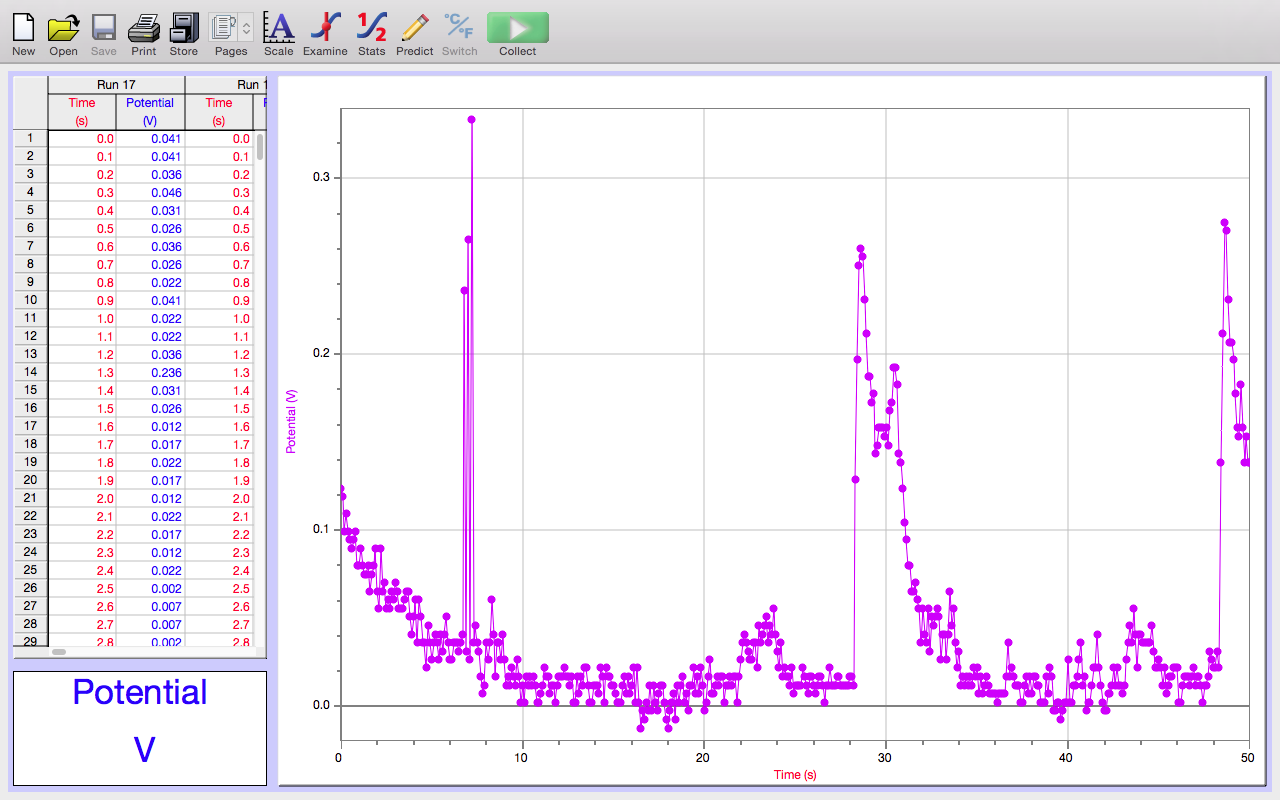Autoscale the graph with the Scale tool

coord(278,27)
